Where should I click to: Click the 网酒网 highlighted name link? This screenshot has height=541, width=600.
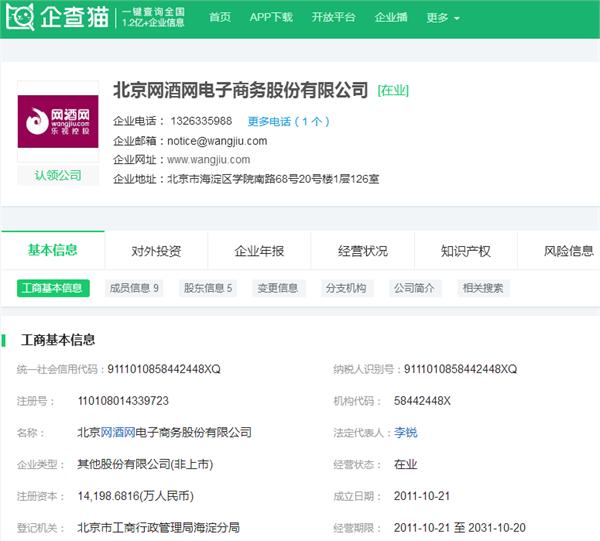(x=118, y=432)
